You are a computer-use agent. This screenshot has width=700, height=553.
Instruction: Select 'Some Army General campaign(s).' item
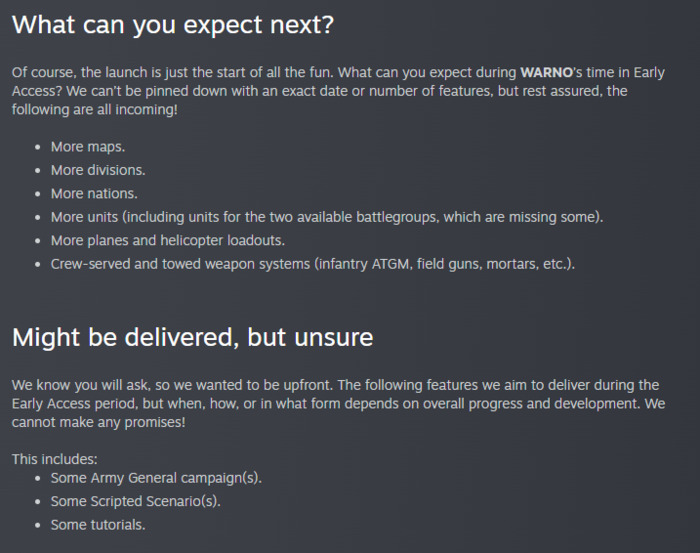pos(156,478)
